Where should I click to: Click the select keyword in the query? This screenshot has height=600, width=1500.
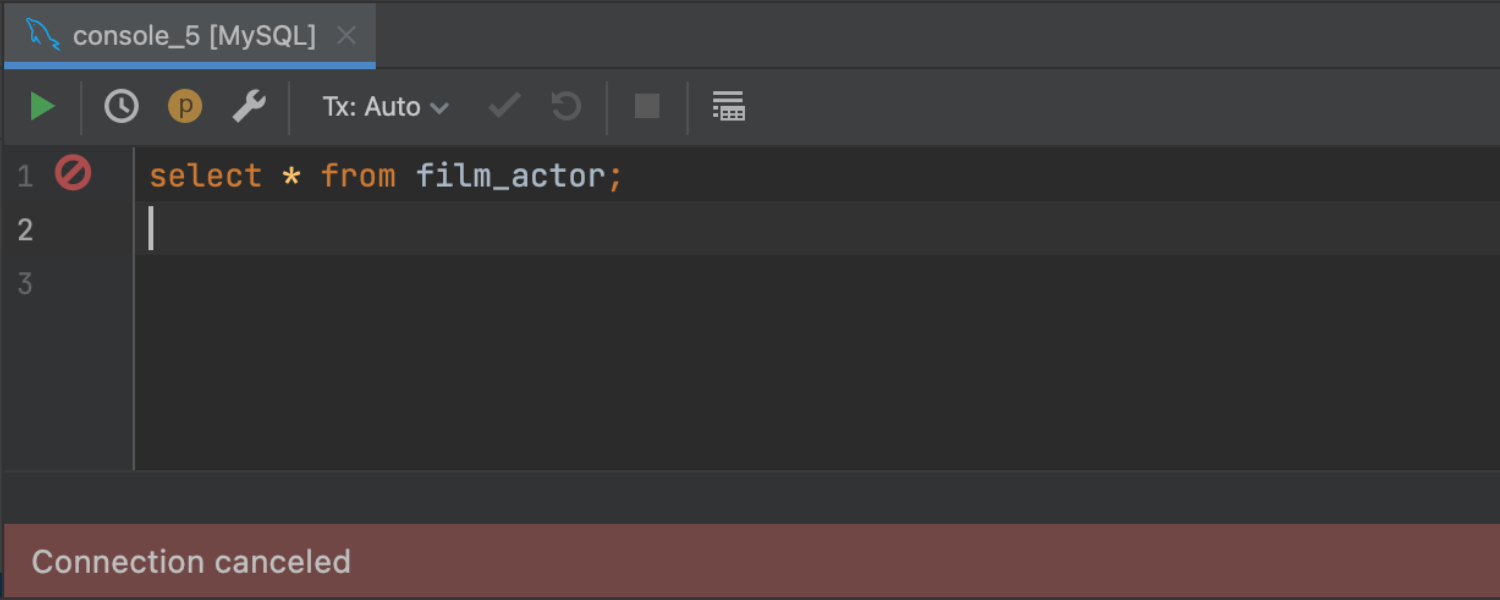(205, 177)
